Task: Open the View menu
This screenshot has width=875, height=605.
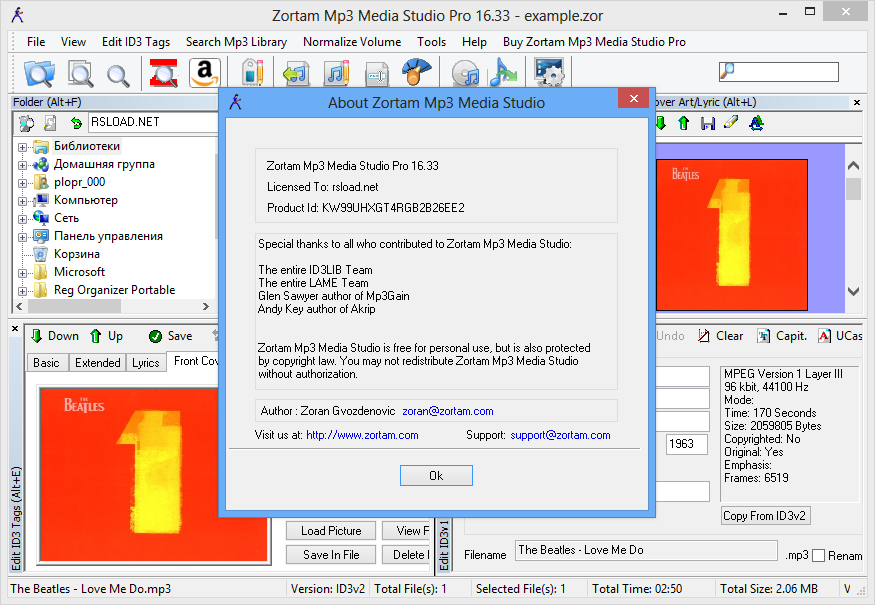Action: click(73, 42)
